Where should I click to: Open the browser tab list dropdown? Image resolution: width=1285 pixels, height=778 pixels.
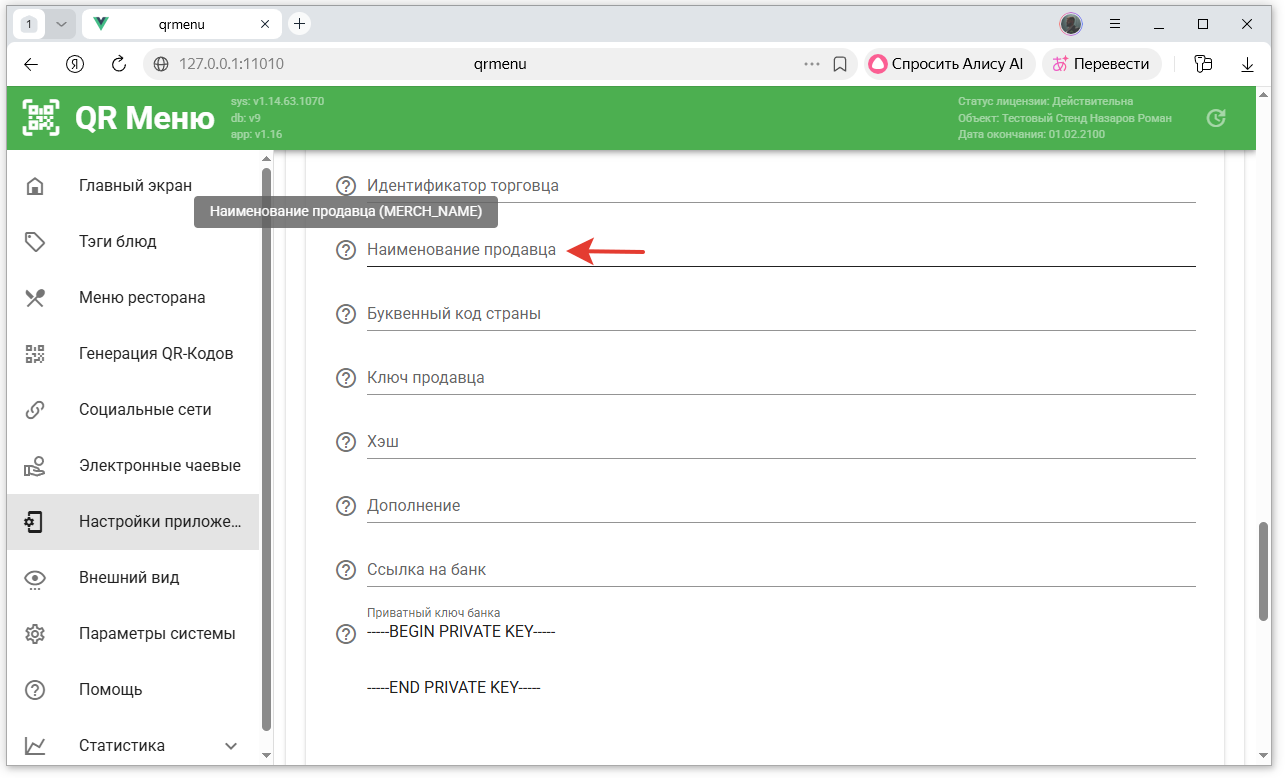(60, 24)
